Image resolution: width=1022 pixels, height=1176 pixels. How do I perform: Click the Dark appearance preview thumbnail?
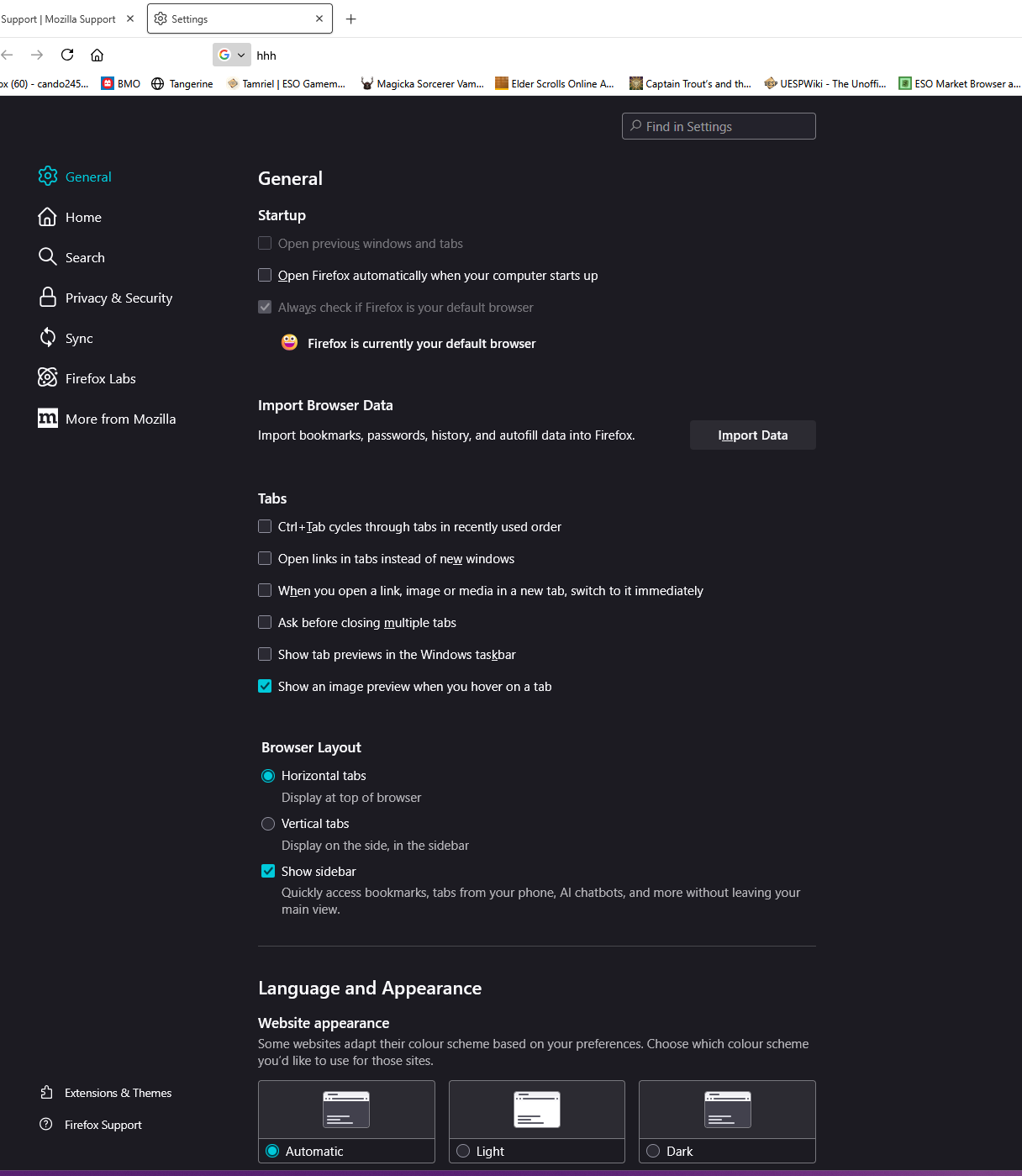point(728,1110)
